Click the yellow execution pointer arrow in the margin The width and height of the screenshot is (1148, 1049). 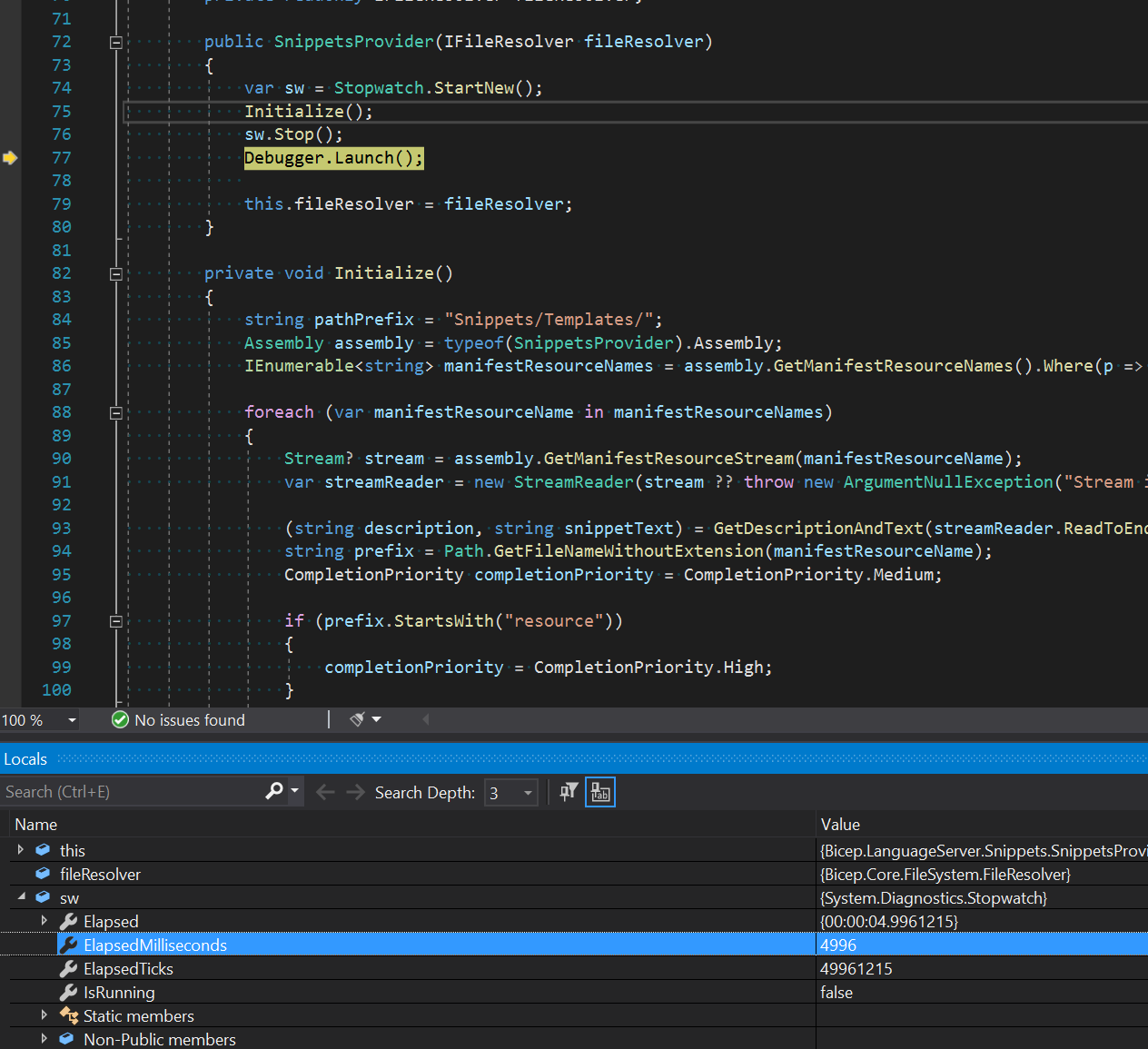click(x=11, y=157)
